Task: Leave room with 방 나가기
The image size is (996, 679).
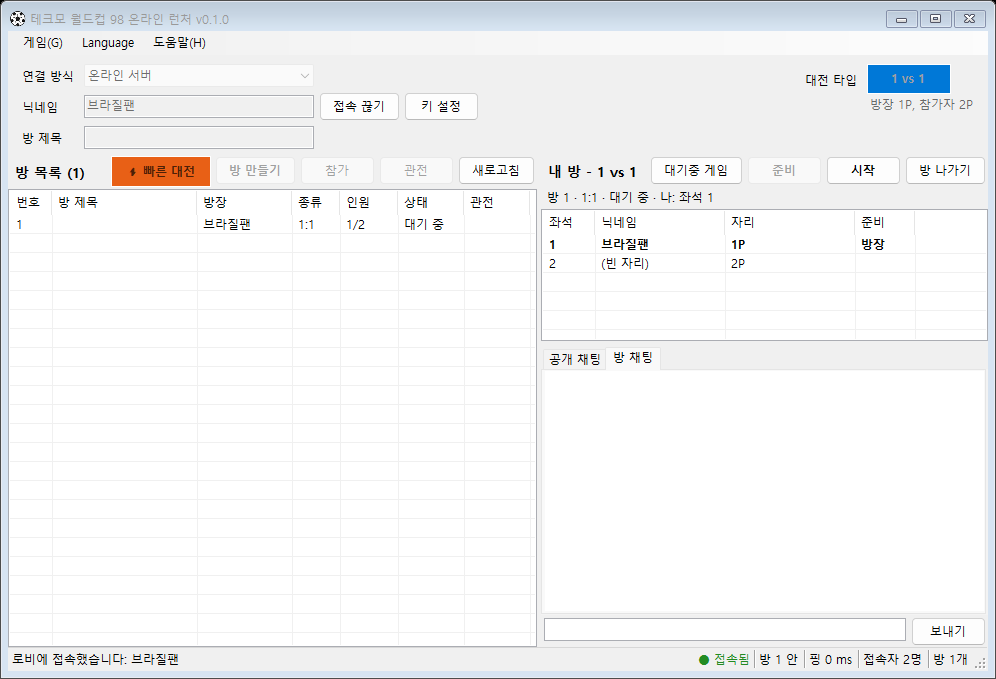Action: click(x=945, y=170)
